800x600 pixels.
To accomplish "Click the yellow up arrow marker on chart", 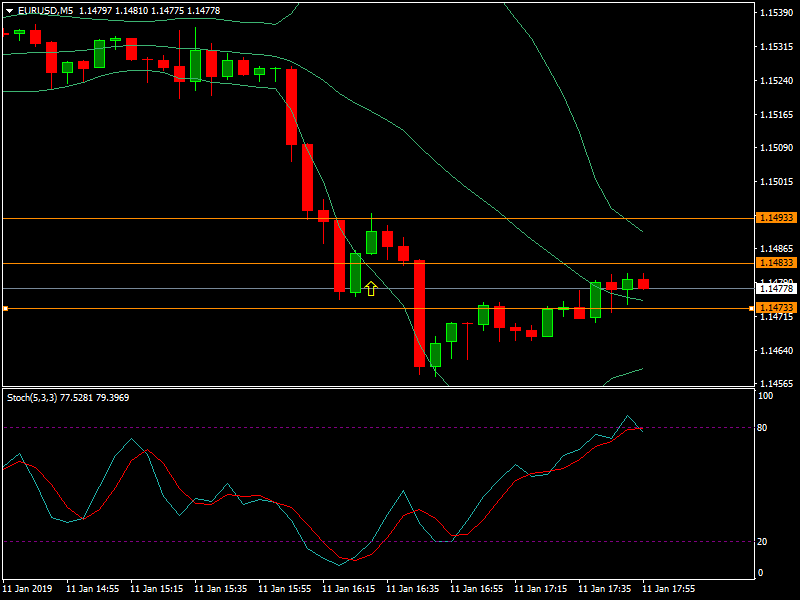I will 371,289.
